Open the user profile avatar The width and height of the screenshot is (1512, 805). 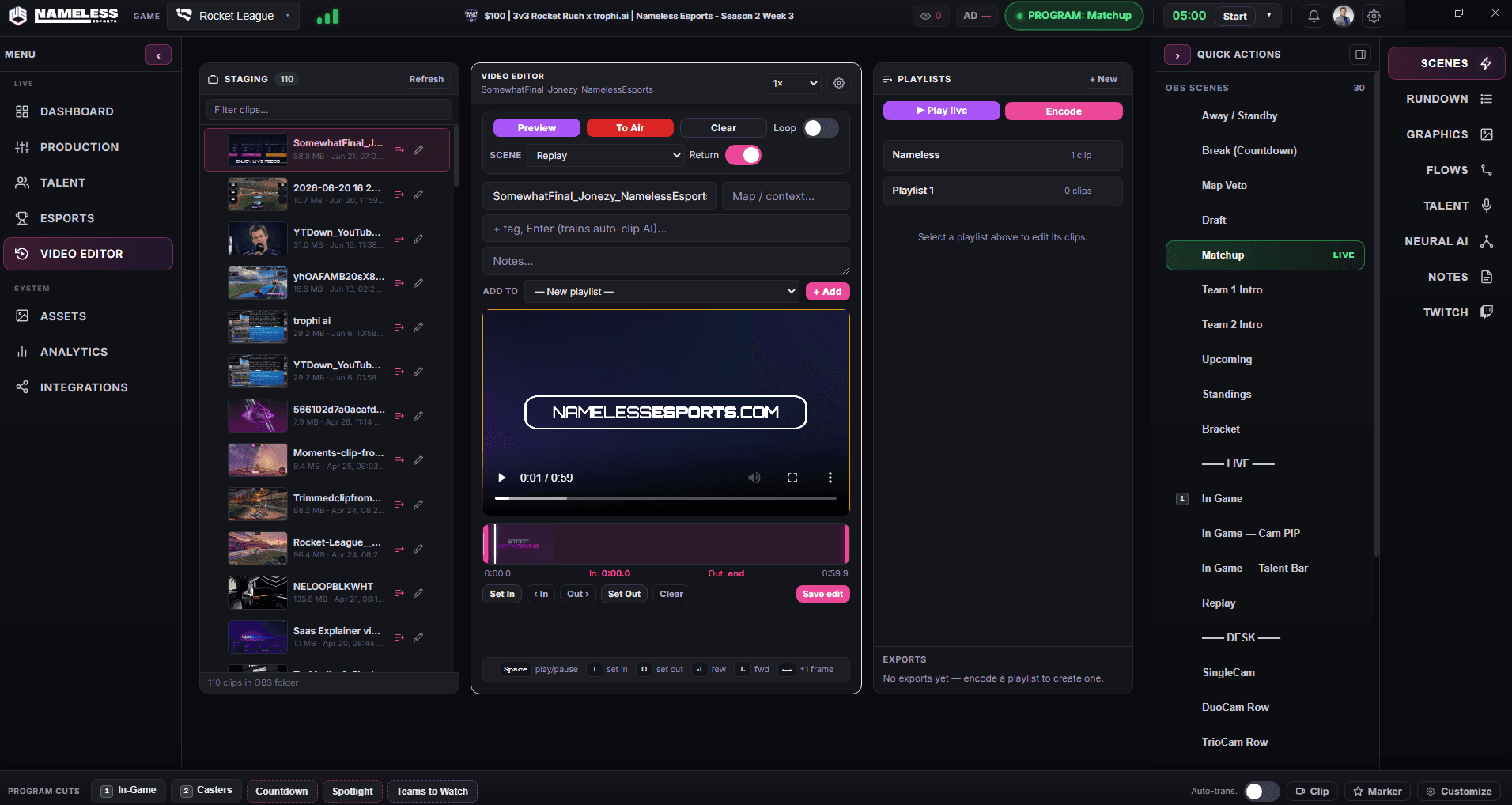coord(1344,16)
